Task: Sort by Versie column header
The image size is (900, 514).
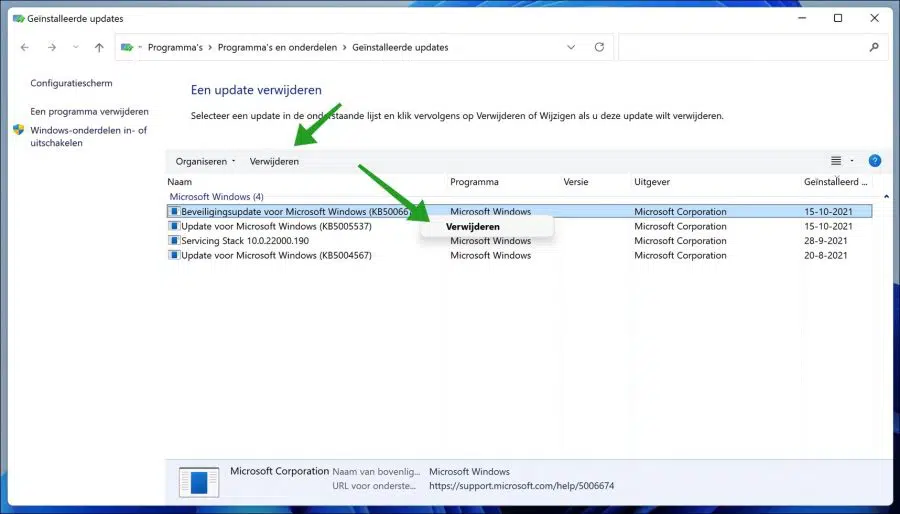Action: click(x=576, y=182)
